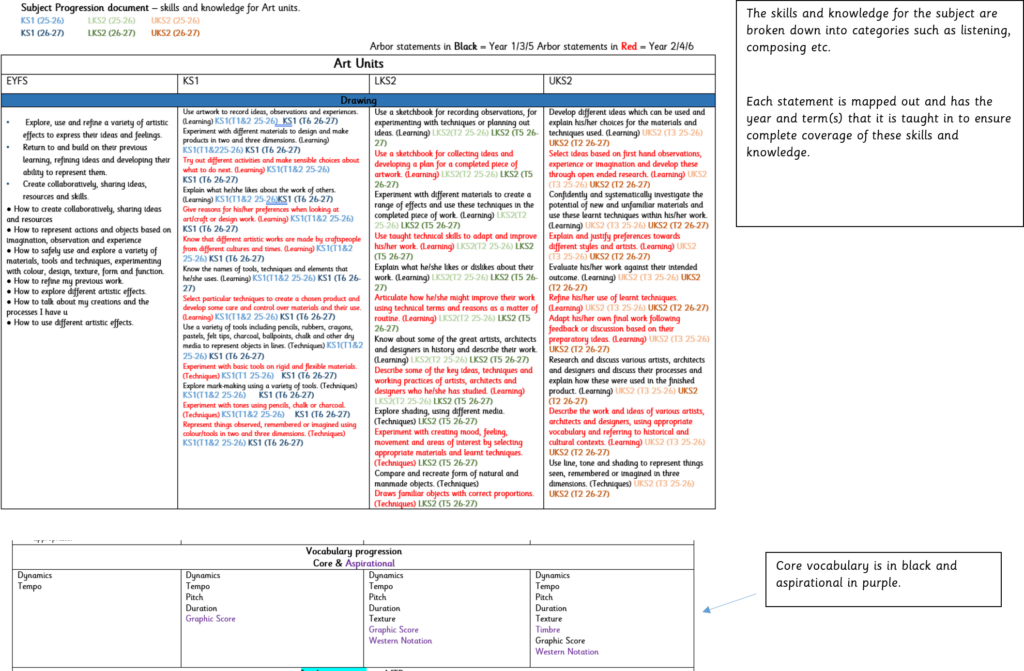Click 'Use a sketchbook for recording observations' statement
1024x671 pixels.
coord(456,127)
